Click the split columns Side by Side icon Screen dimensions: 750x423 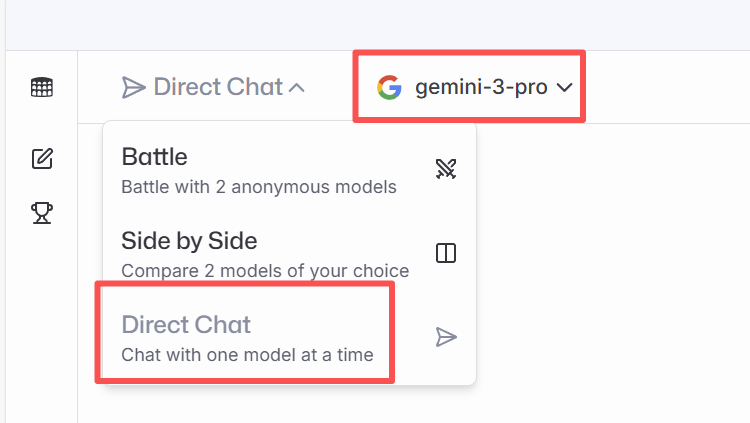(x=446, y=253)
